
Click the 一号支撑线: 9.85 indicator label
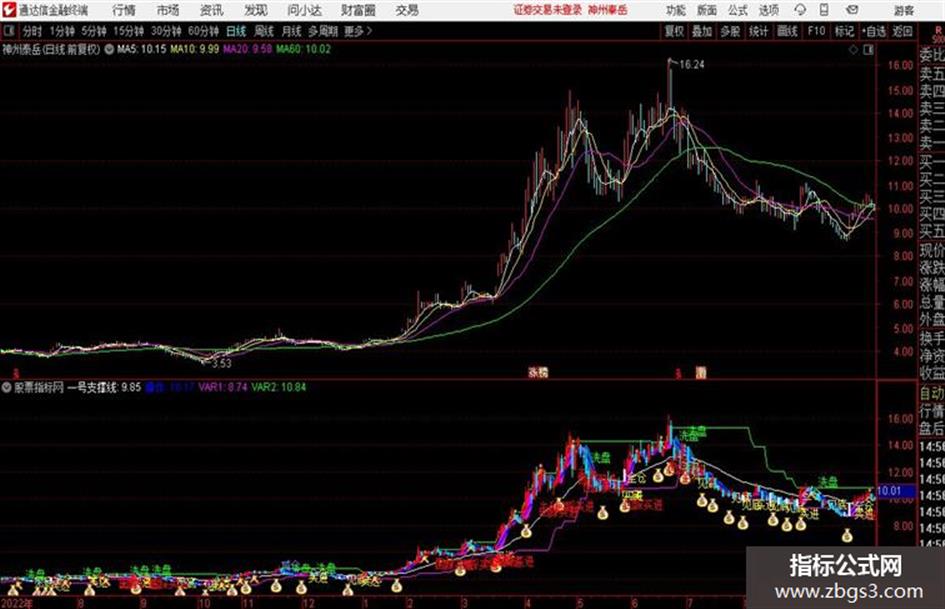pyautogui.click(x=104, y=387)
